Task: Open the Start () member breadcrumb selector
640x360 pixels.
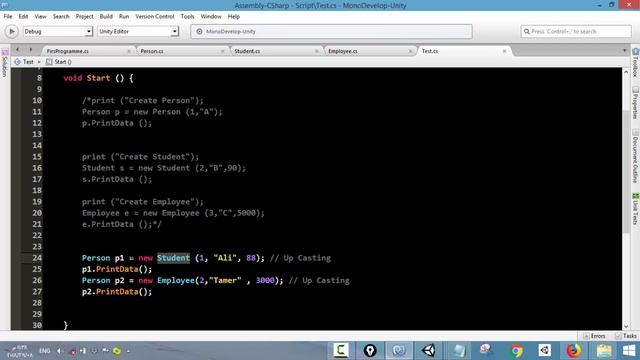Action: 59,62
